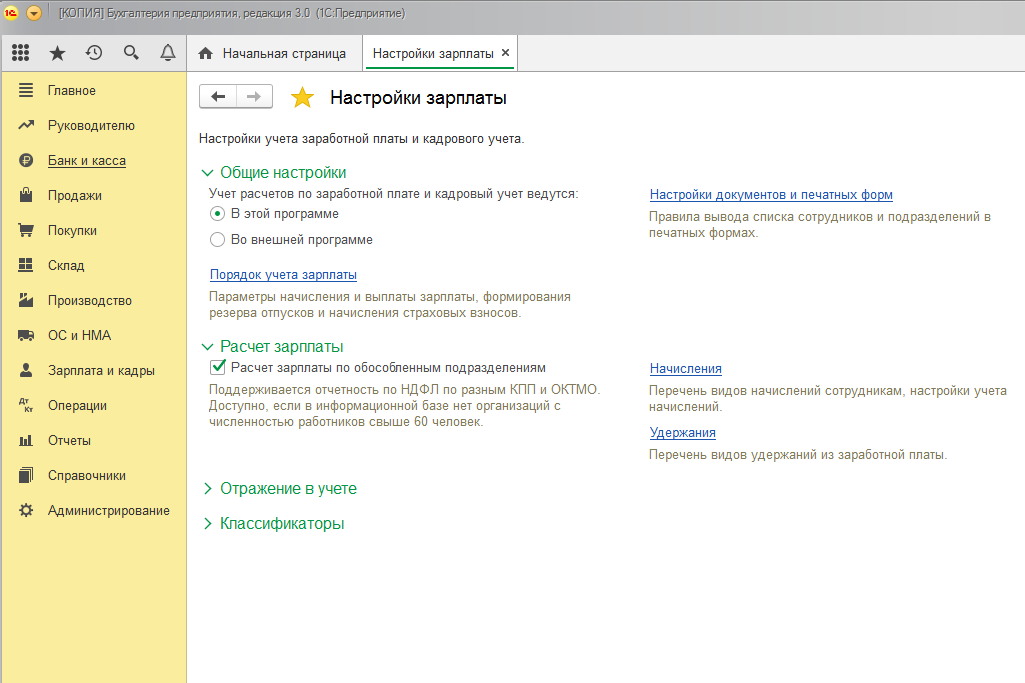Click the Home icon on start page tab
The image size is (1025, 683).
[206, 54]
